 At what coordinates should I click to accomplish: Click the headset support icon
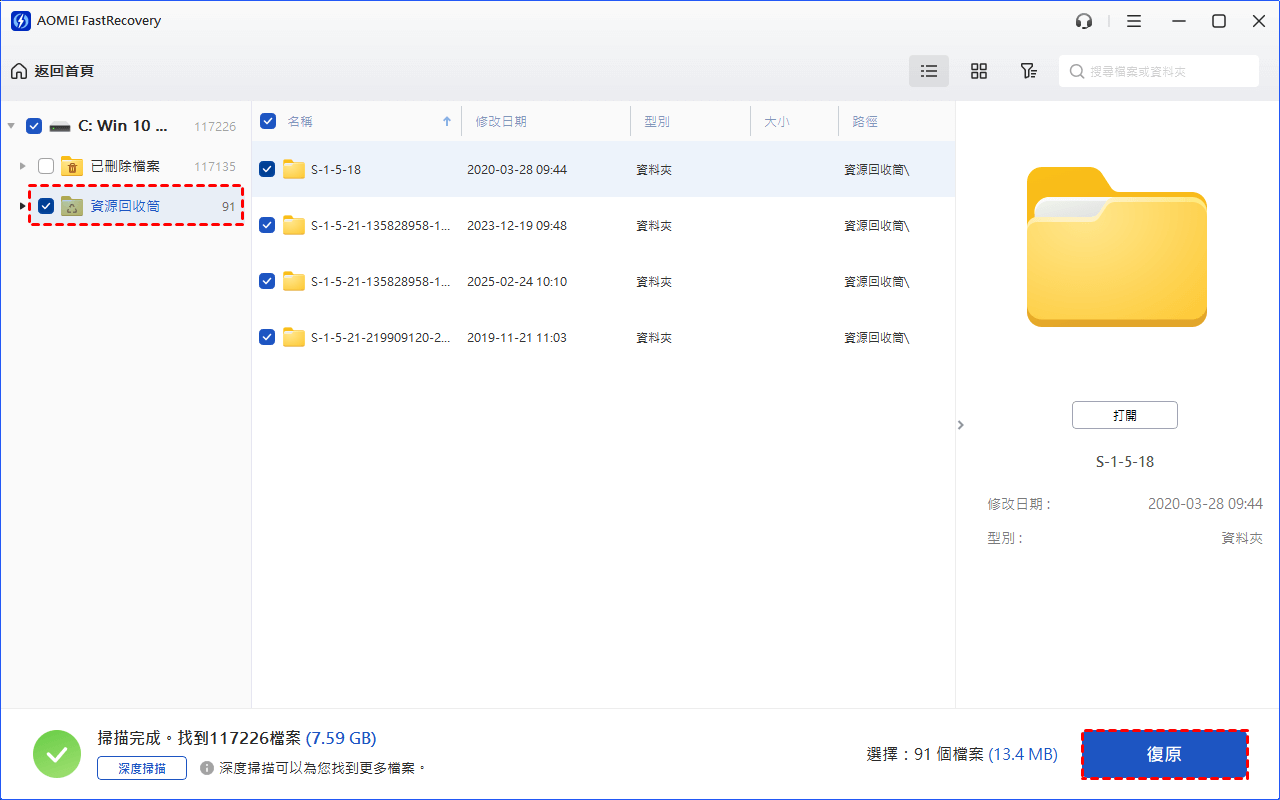[1084, 21]
